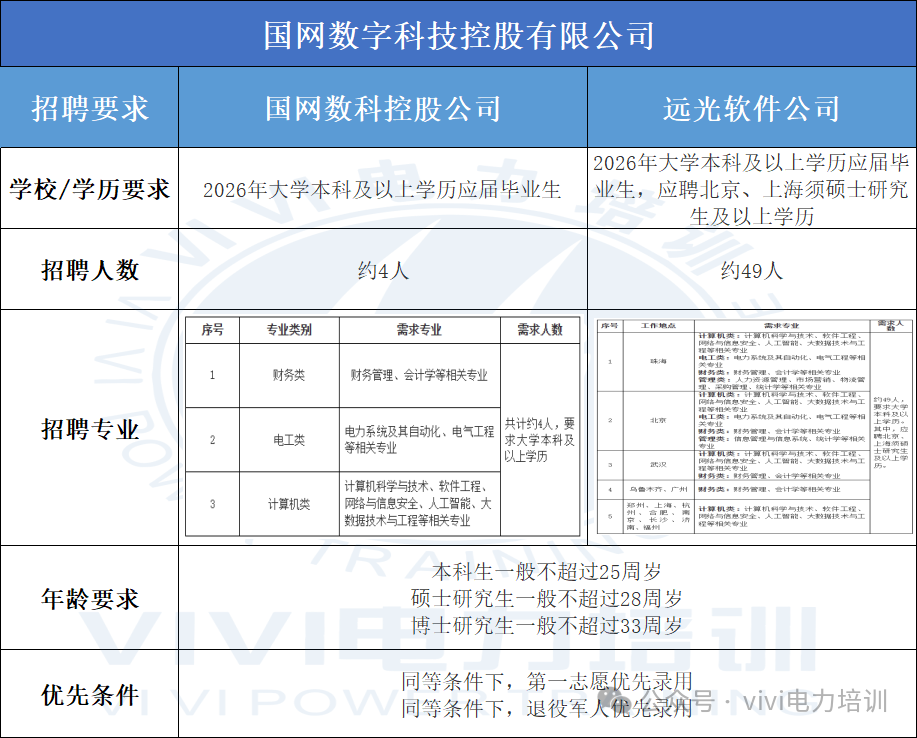This screenshot has height=738, width=917.
Task: Select 博士研究生一般不超过33周岁 text line
Action: coord(547,626)
